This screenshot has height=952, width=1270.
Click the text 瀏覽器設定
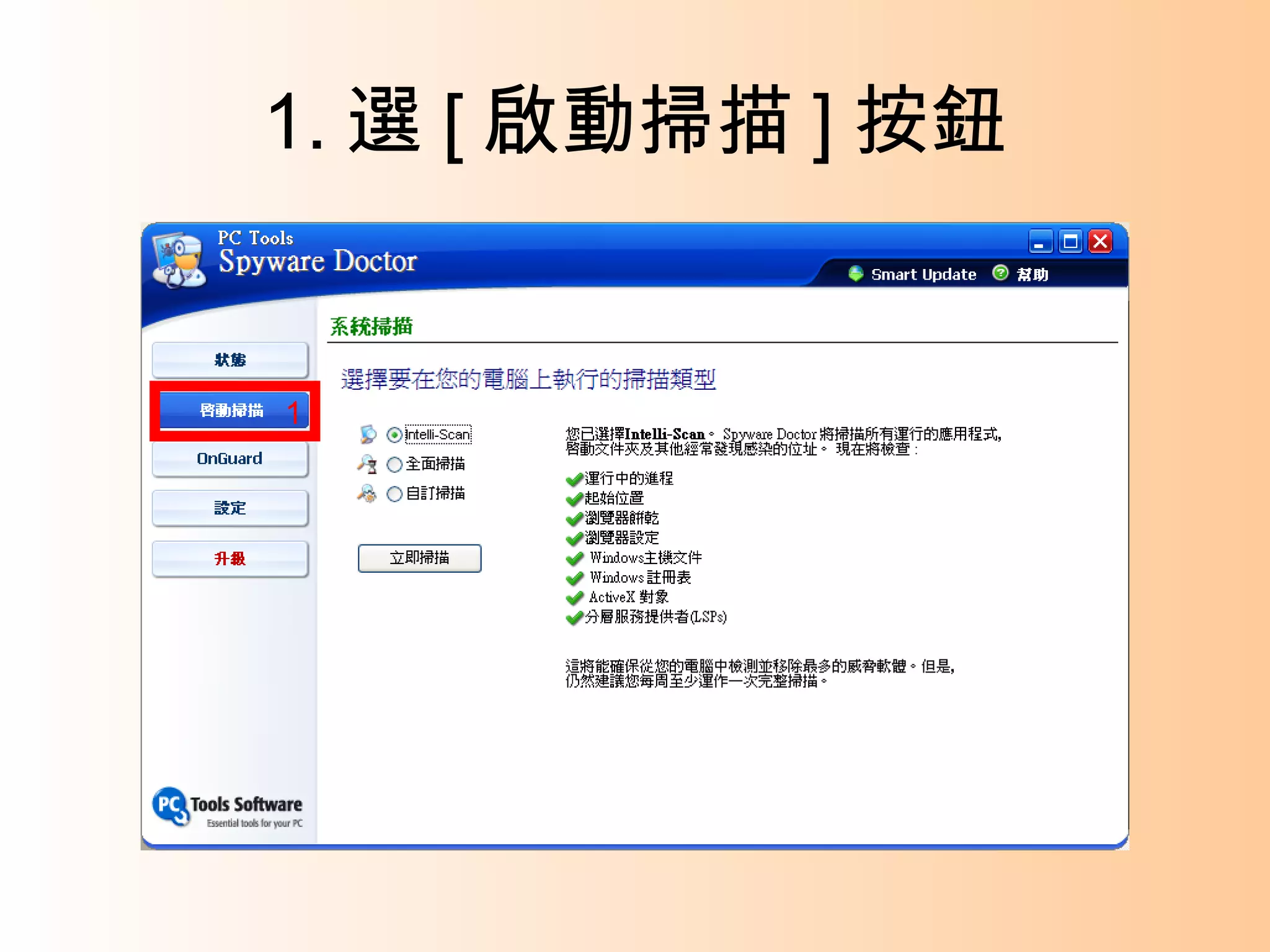[622, 538]
